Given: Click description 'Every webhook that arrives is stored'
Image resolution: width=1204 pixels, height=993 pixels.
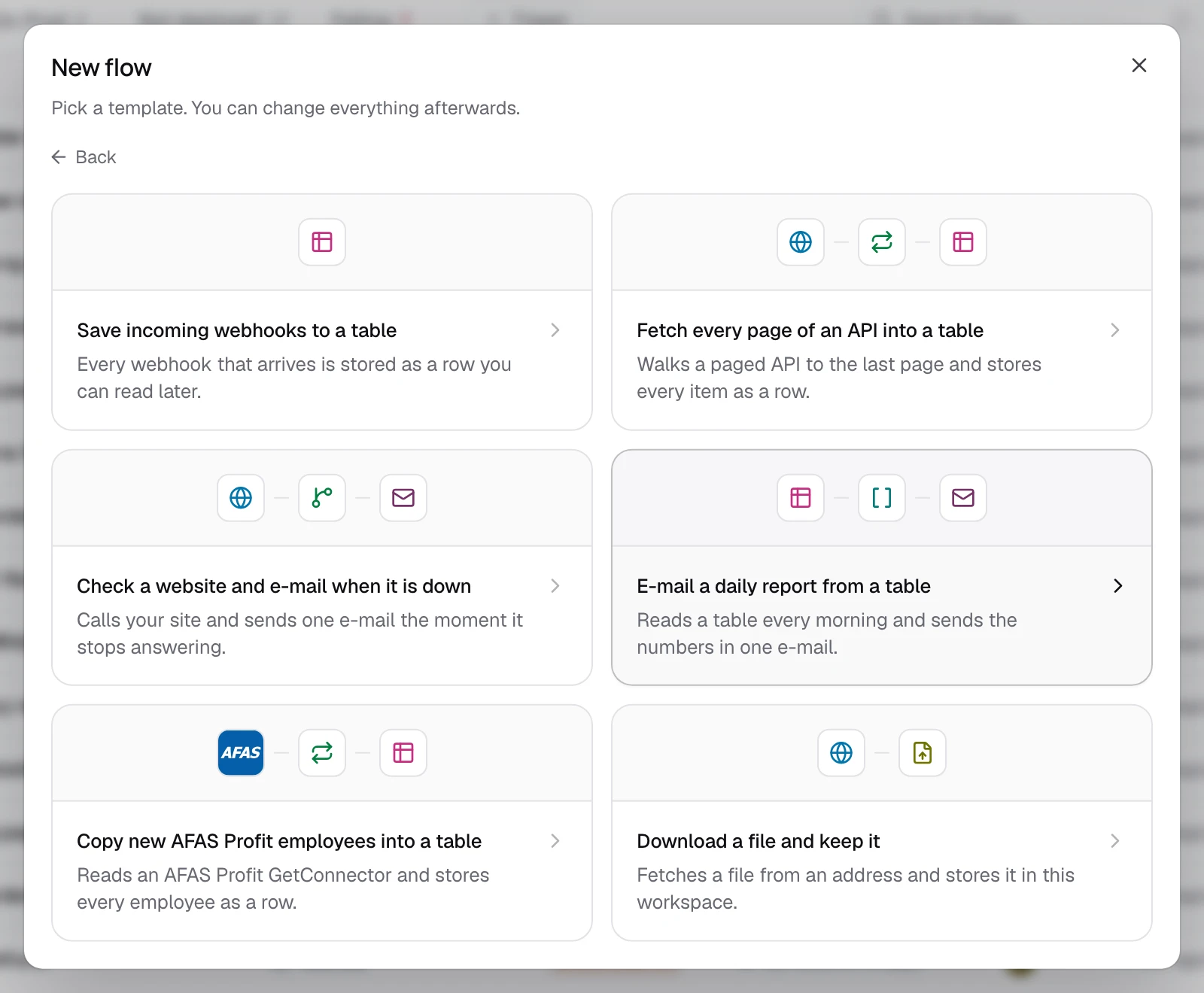Looking at the screenshot, I should click(x=294, y=378).
